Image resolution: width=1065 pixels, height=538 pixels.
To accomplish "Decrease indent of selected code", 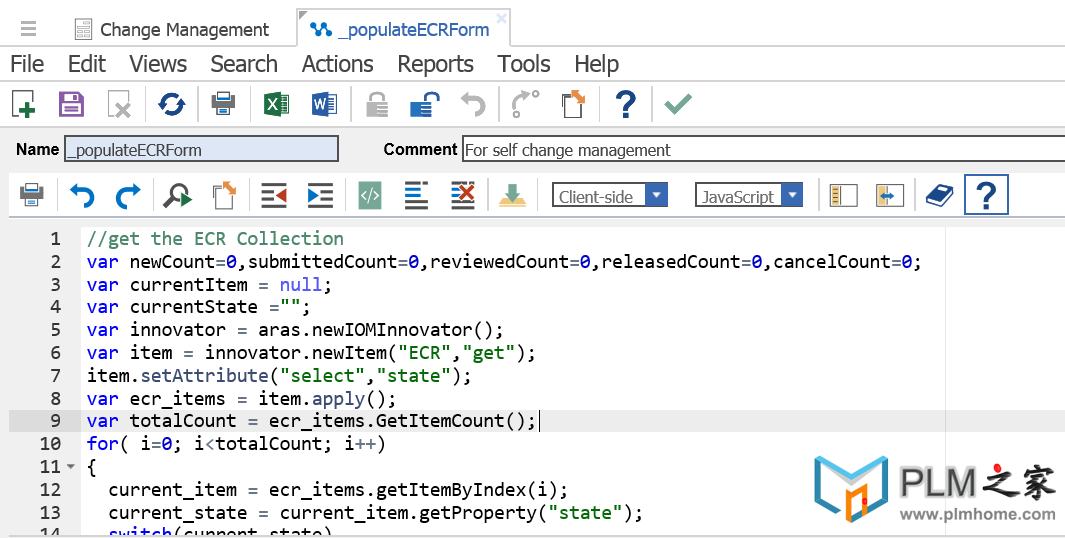I will (274, 196).
